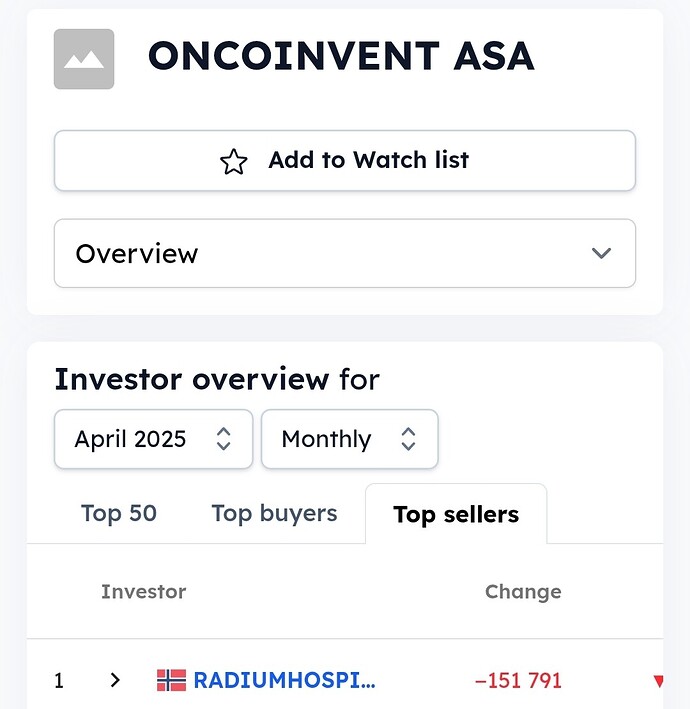Click the Investor column header

coord(143,591)
